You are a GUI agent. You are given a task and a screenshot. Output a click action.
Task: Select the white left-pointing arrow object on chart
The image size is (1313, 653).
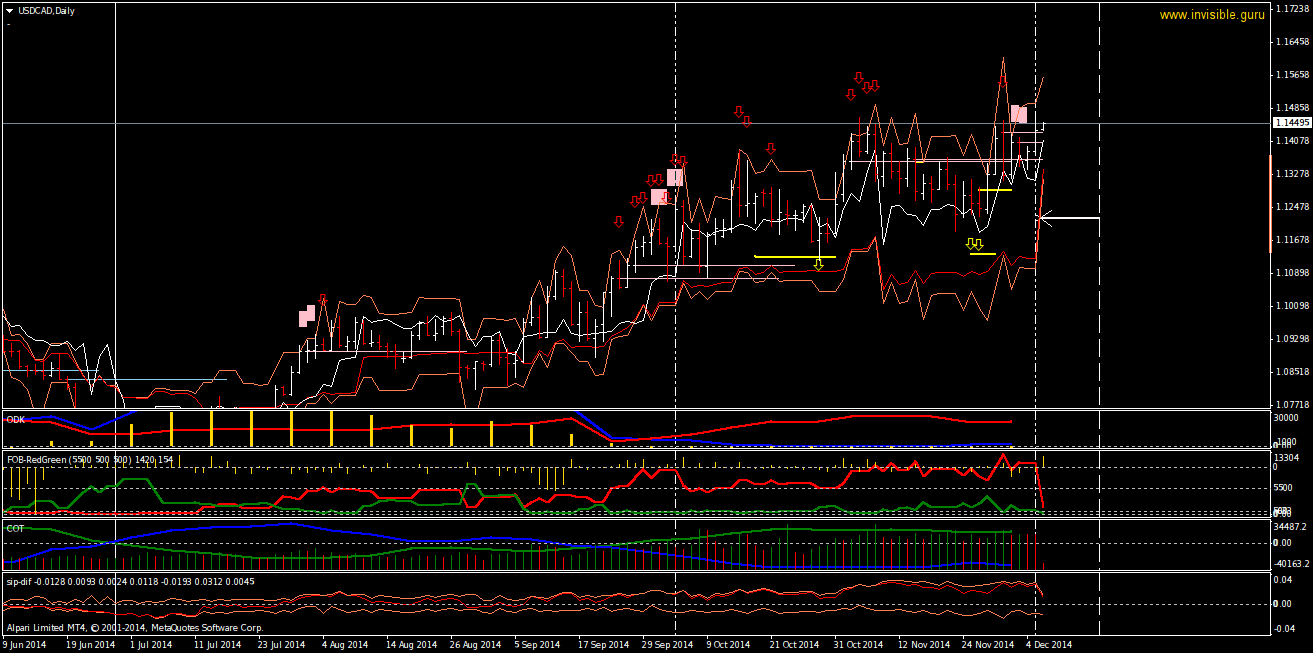(x=1070, y=217)
